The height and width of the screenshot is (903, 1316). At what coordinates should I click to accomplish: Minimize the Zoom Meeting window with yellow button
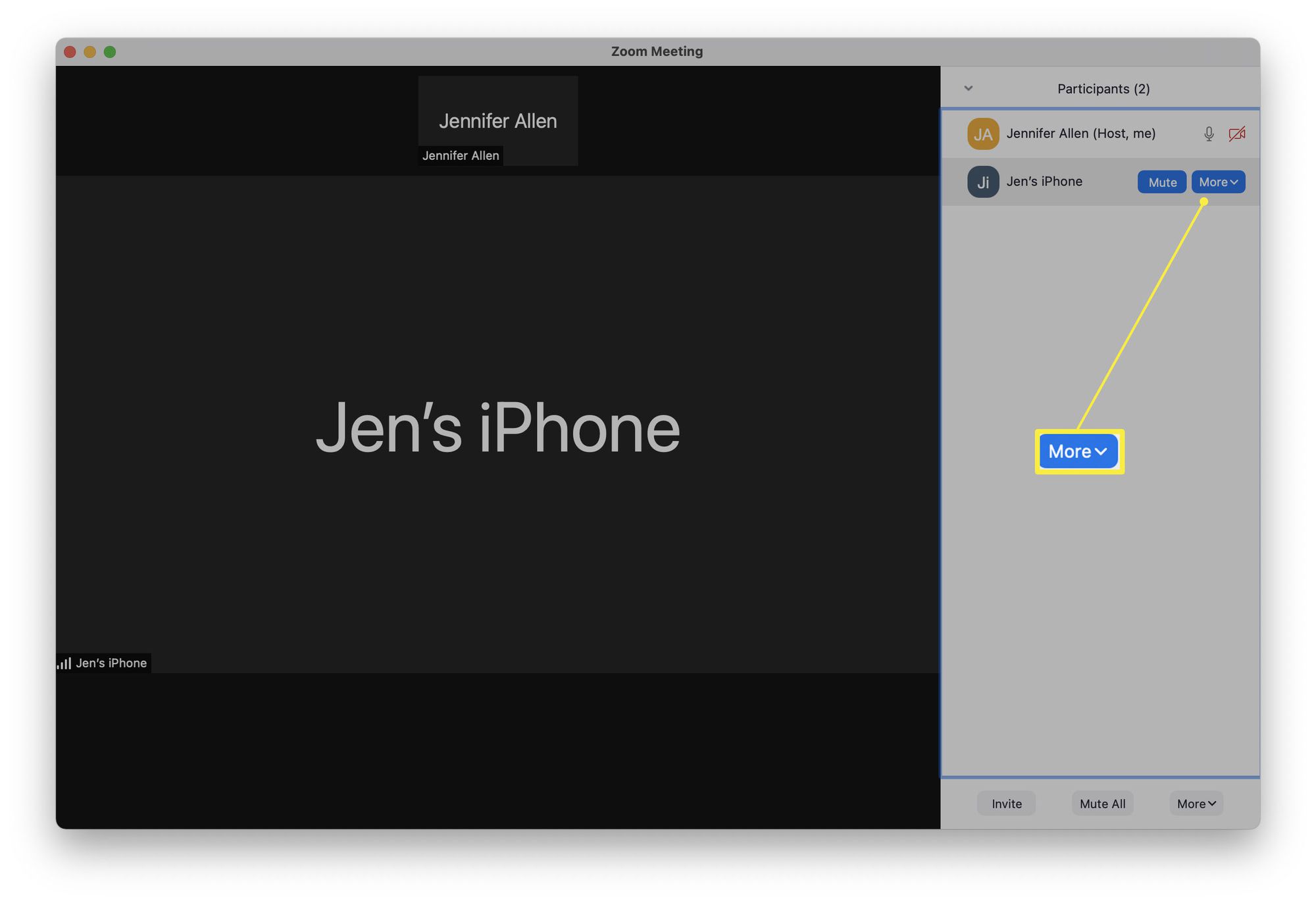point(89,52)
